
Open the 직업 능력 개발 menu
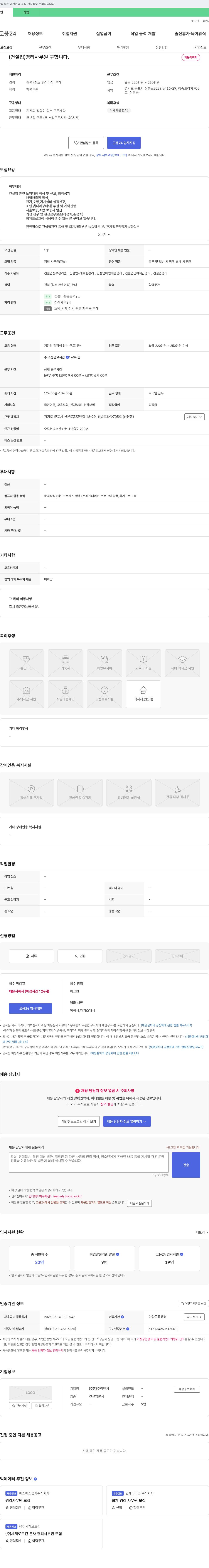click(143, 33)
